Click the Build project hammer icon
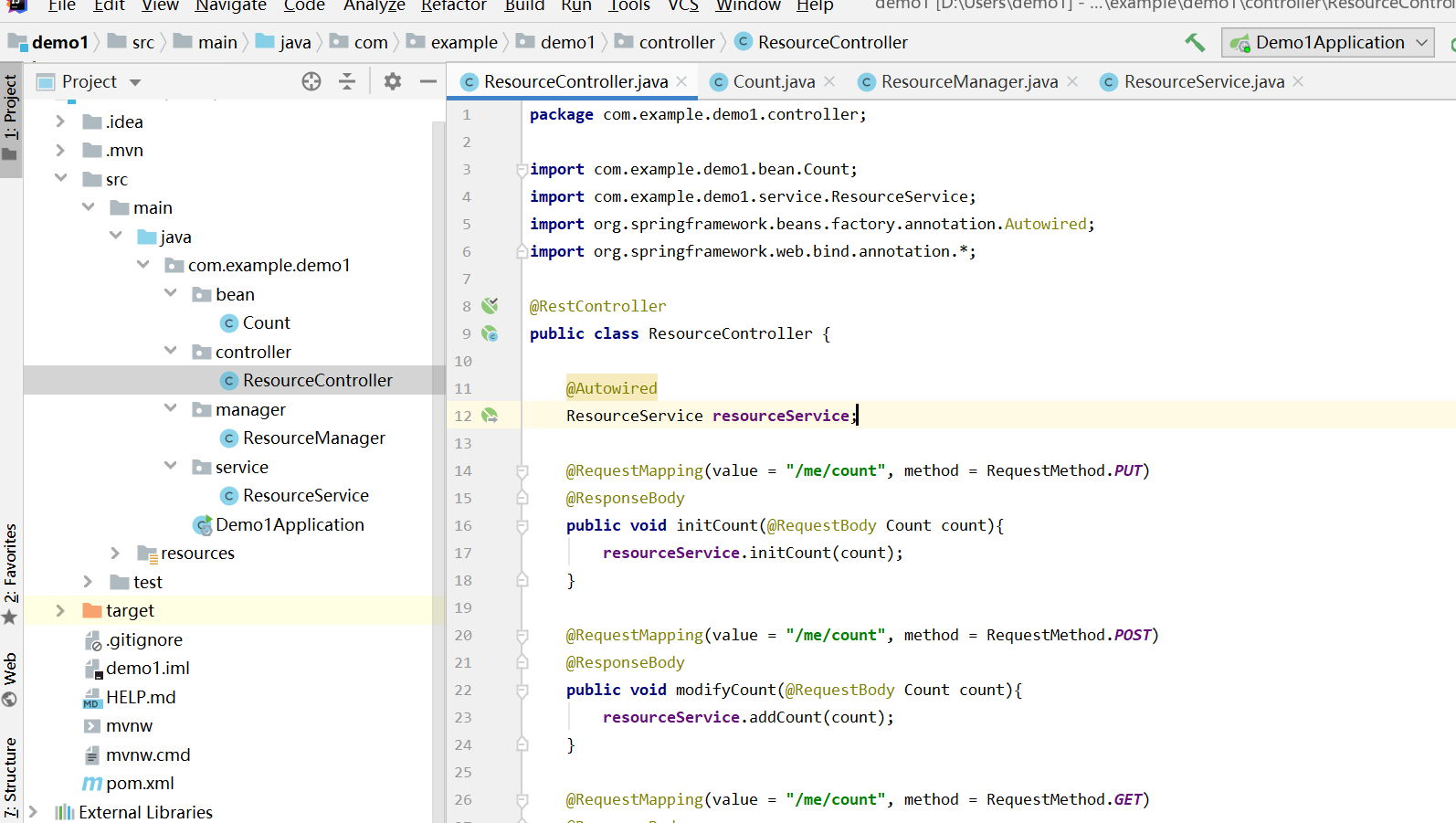Screen dimensions: 1456x823 [x=1195, y=42]
